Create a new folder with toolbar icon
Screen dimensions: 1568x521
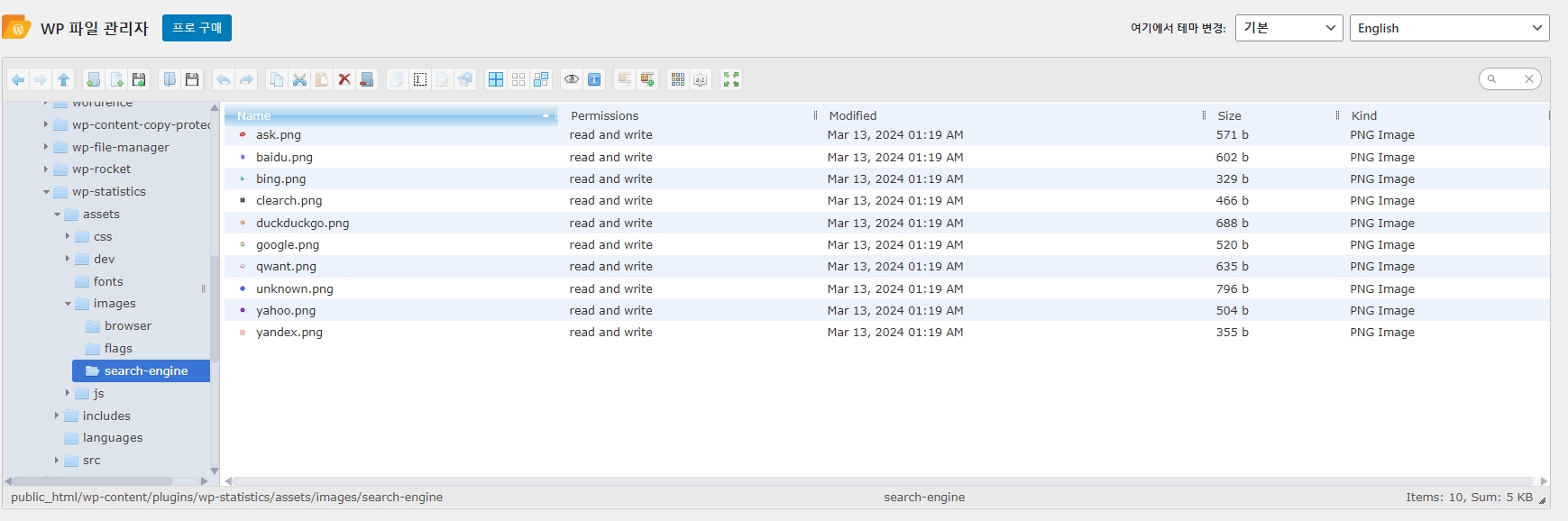tap(93, 79)
